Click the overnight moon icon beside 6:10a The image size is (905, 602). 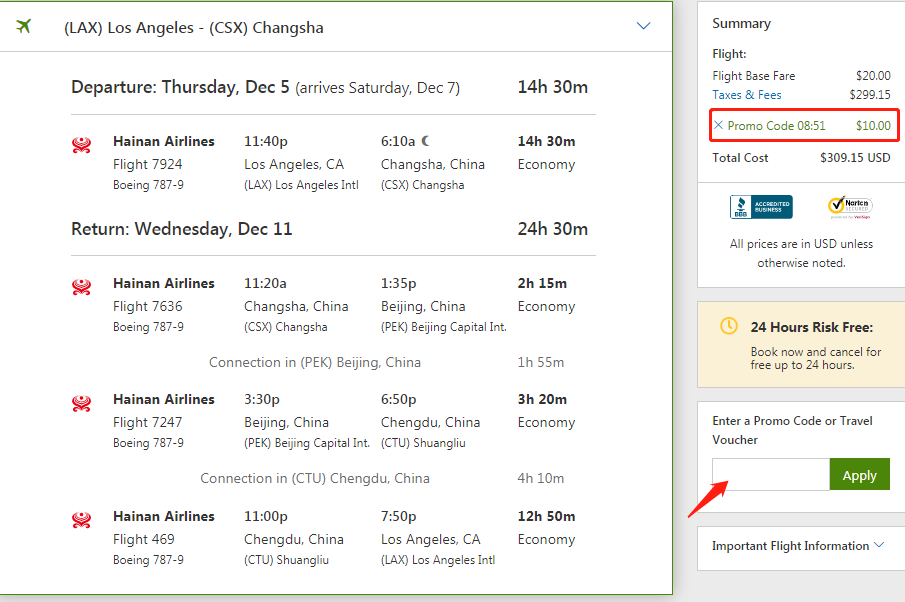click(425, 141)
